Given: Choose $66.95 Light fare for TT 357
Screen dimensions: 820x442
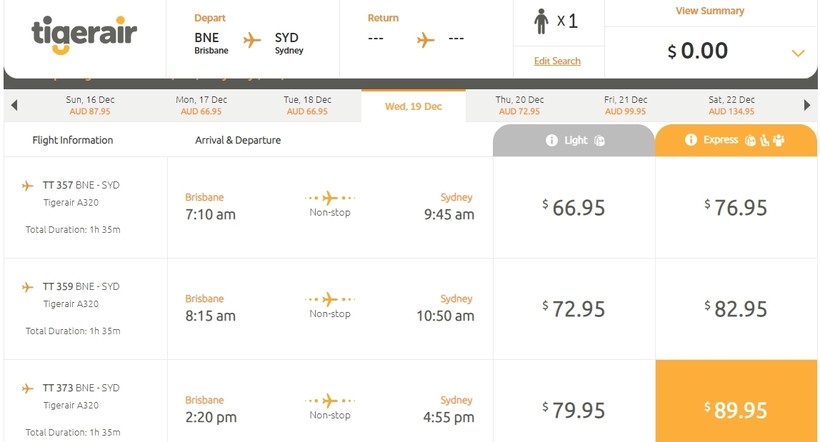Looking at the screenshot, I should click(x=574, y=208).
